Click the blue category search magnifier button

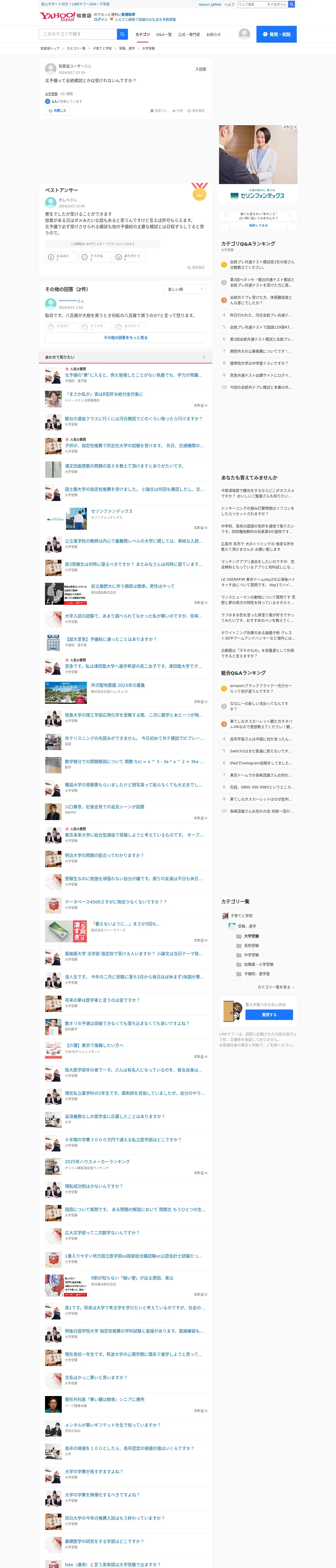point(122,34)
